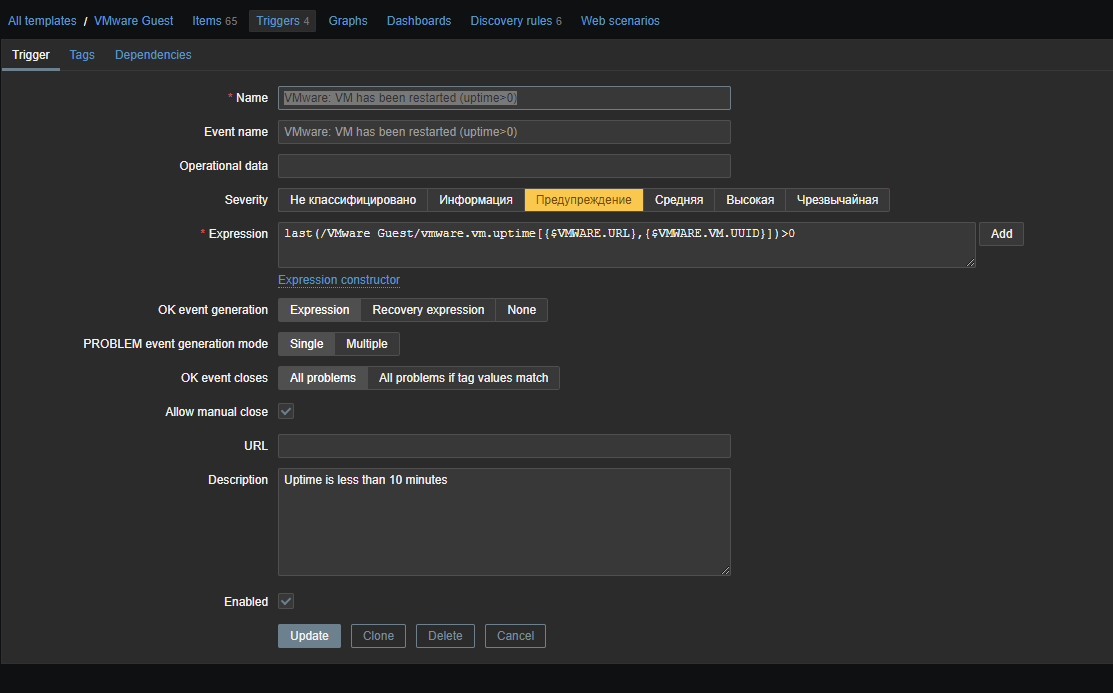Select the Средняя severity level
This screenshot has height=693, width=1113.
point(678,199)
